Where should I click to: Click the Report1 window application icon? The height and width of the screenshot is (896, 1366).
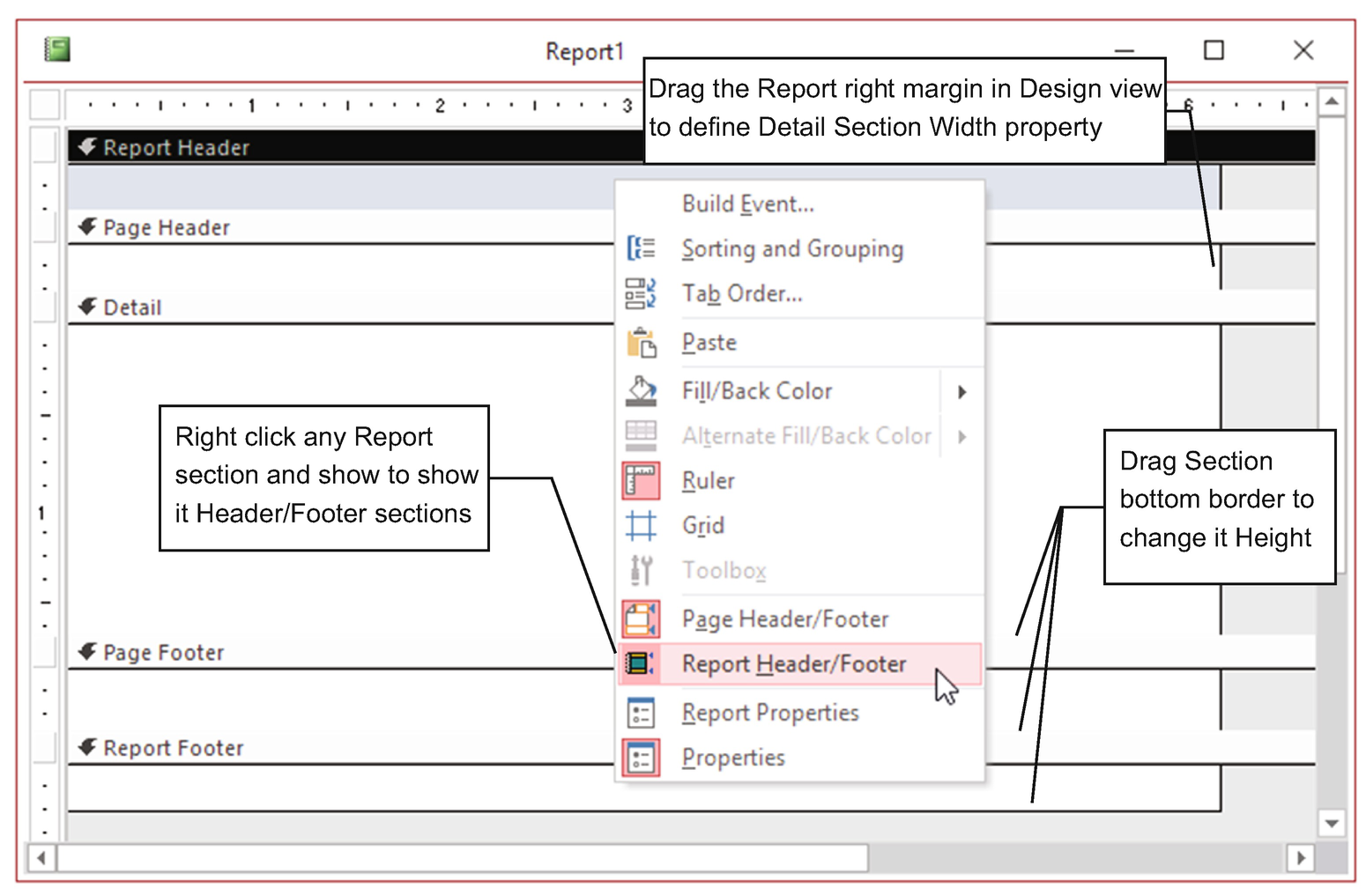pyautogui.click(x=57, y=49)
